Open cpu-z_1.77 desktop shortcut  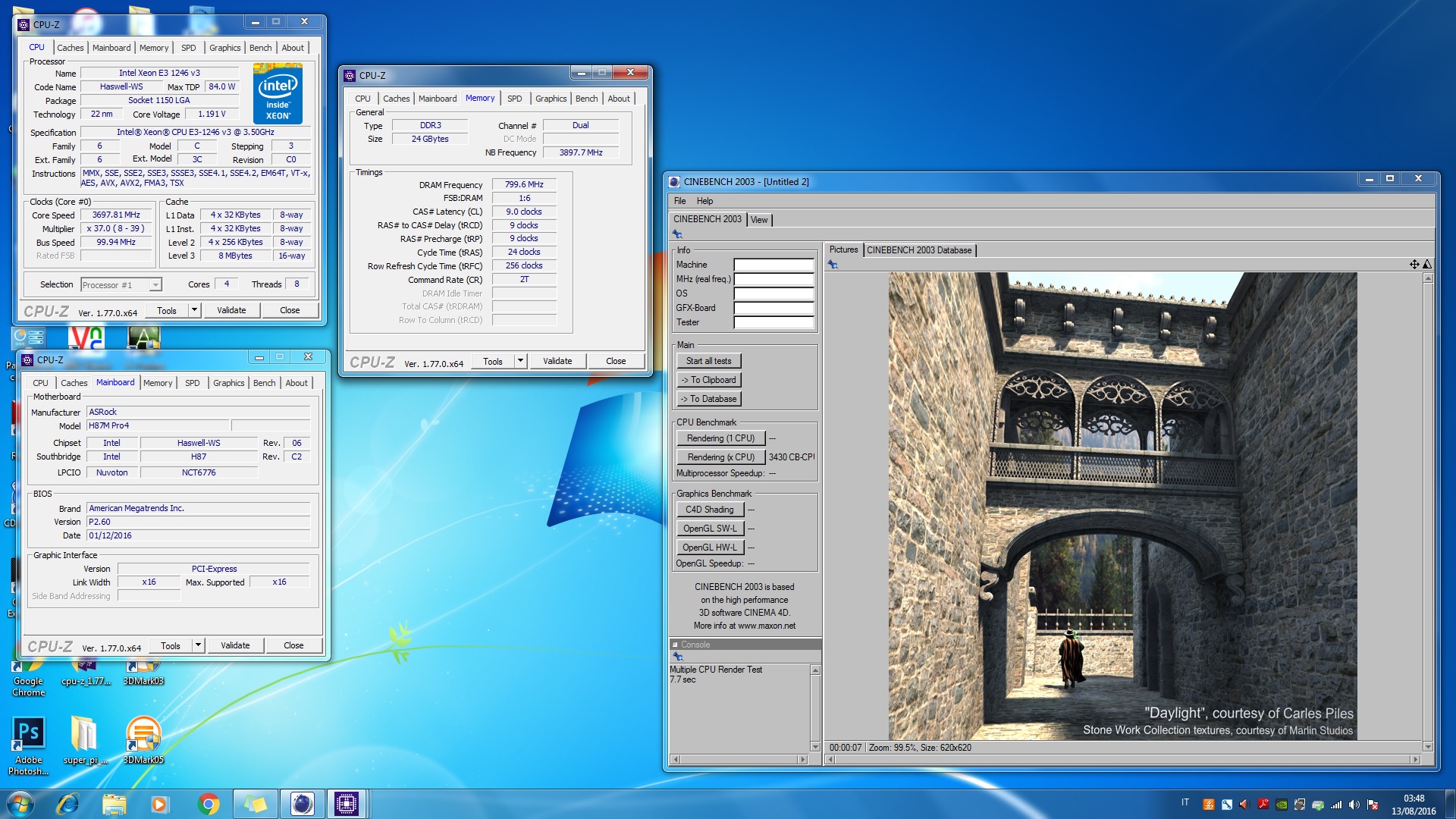tap(86, 675)
